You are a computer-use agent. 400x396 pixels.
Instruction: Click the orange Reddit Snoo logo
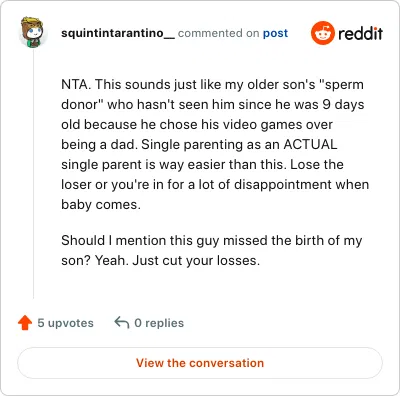click(x=322, y=33)
